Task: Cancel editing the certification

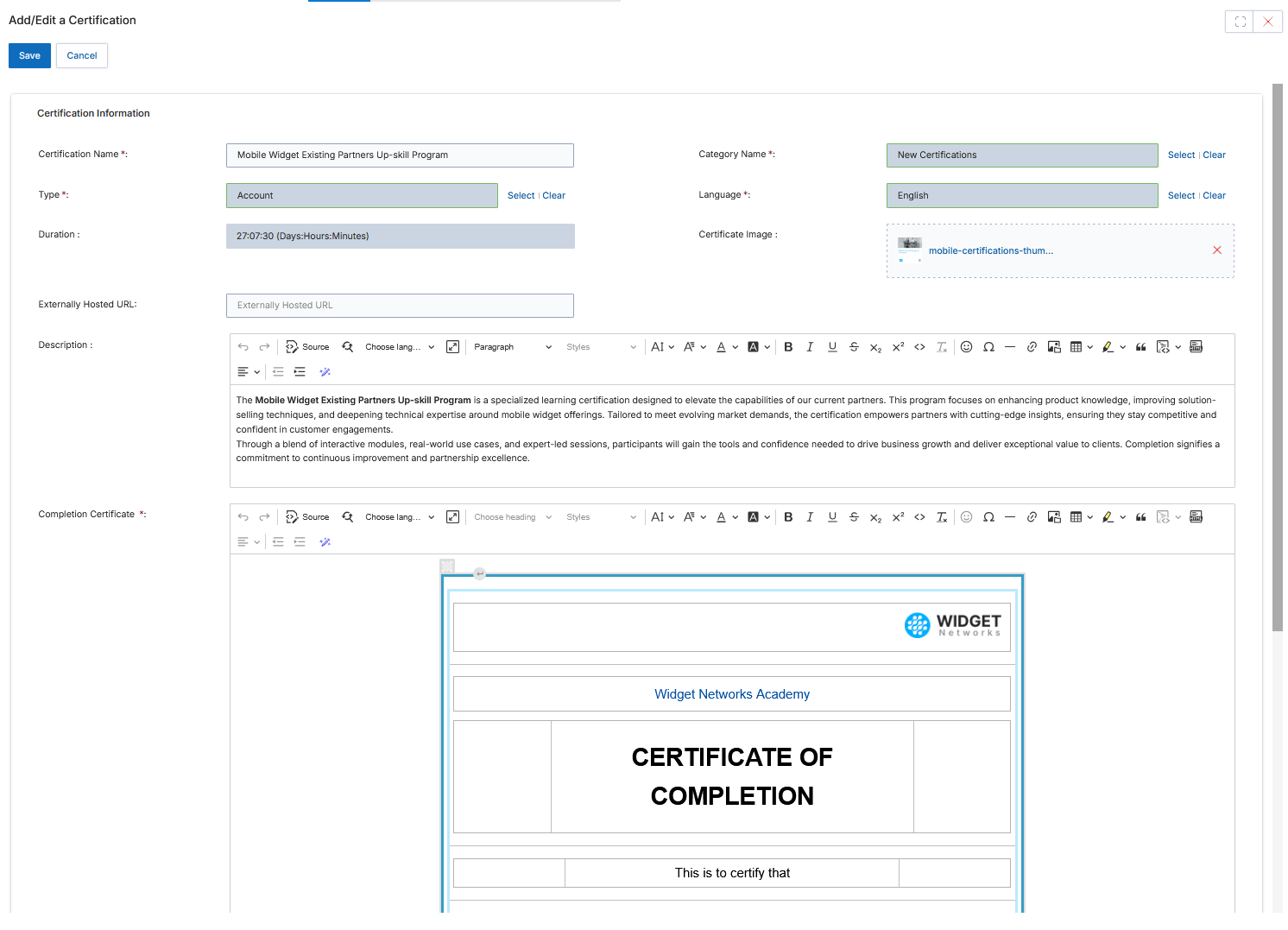Action: click(82, 55)
